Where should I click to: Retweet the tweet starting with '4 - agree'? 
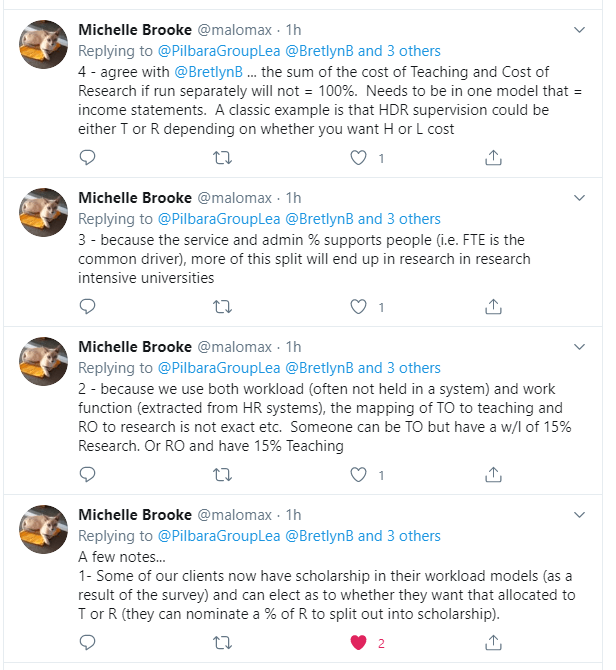pos(223,158)
